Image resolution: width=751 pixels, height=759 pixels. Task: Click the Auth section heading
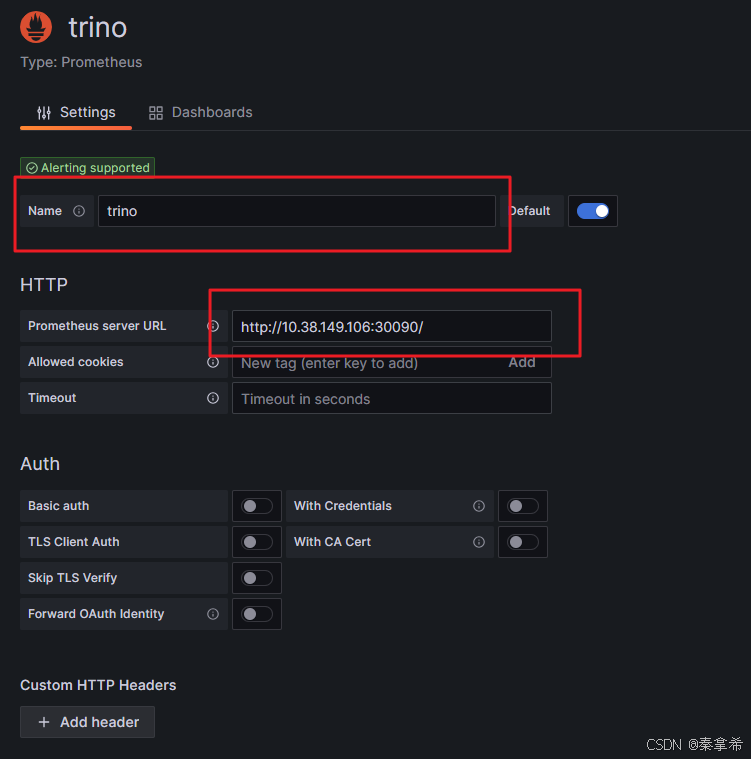[x=40, y=464]
